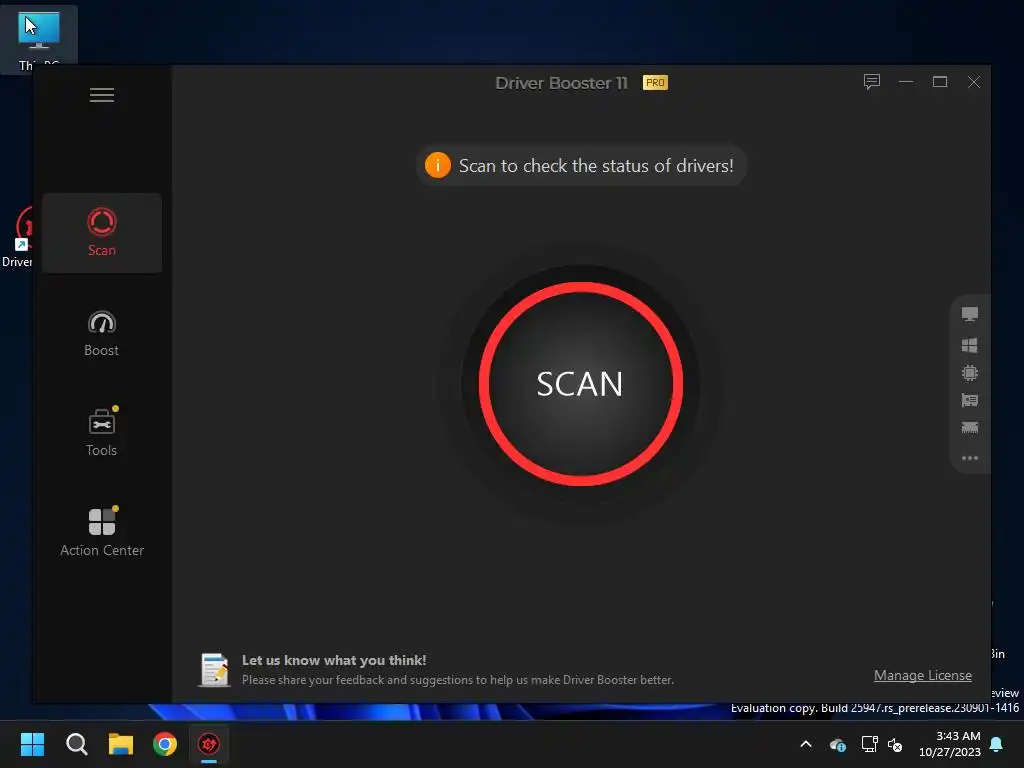Screen dimensions: 1024x768
Task: Open the Manage License link
Action: (x=923, y=675)
